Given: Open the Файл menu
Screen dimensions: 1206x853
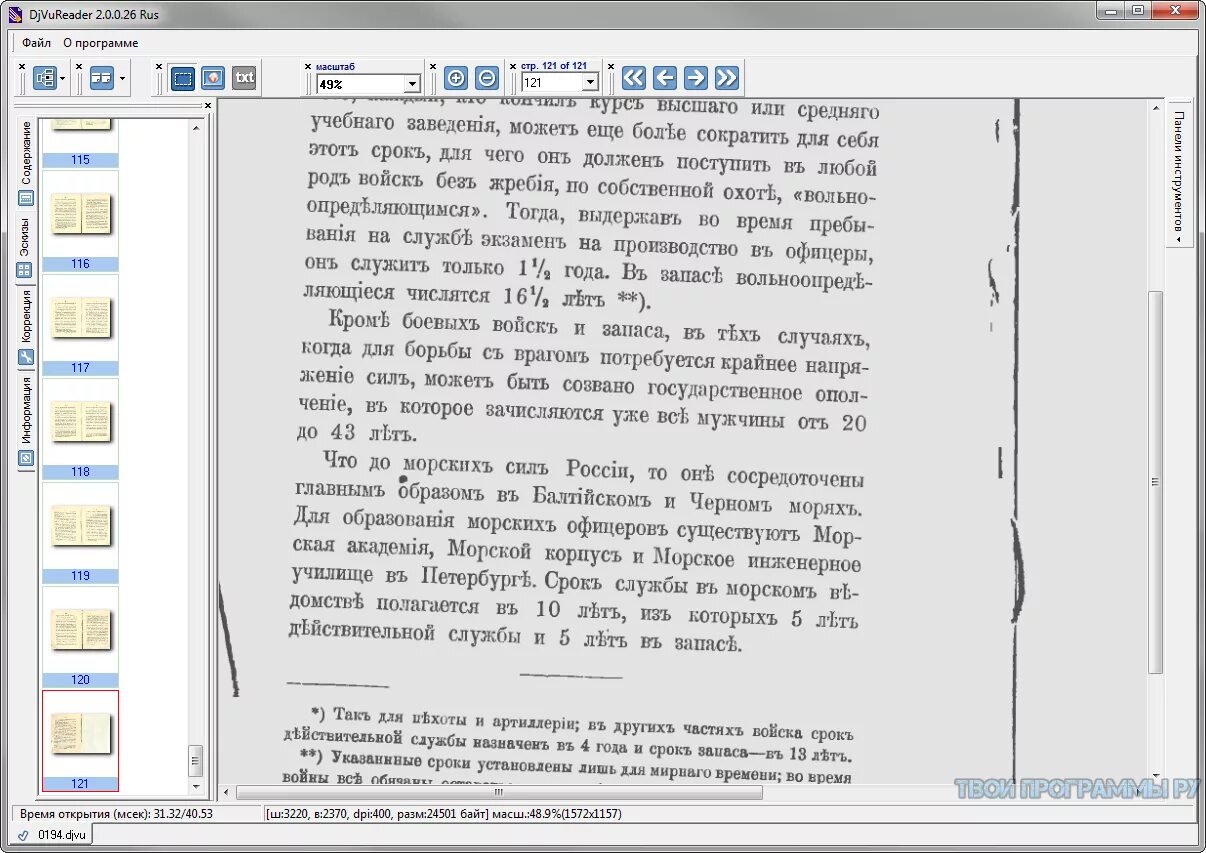Looking at the screenshot, I should (37, 43).
